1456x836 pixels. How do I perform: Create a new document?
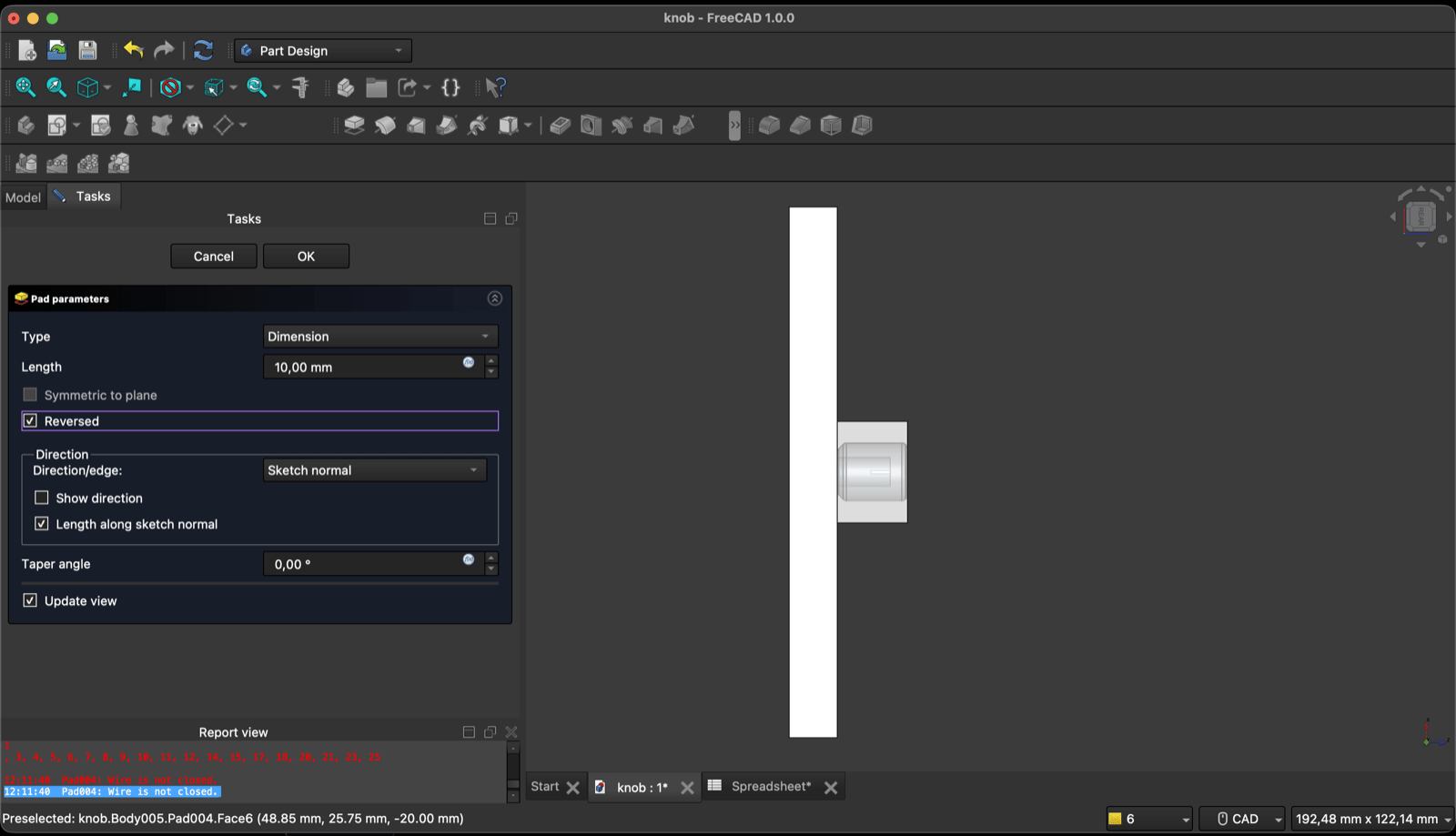pyautogui.click(x=26, y=50)
